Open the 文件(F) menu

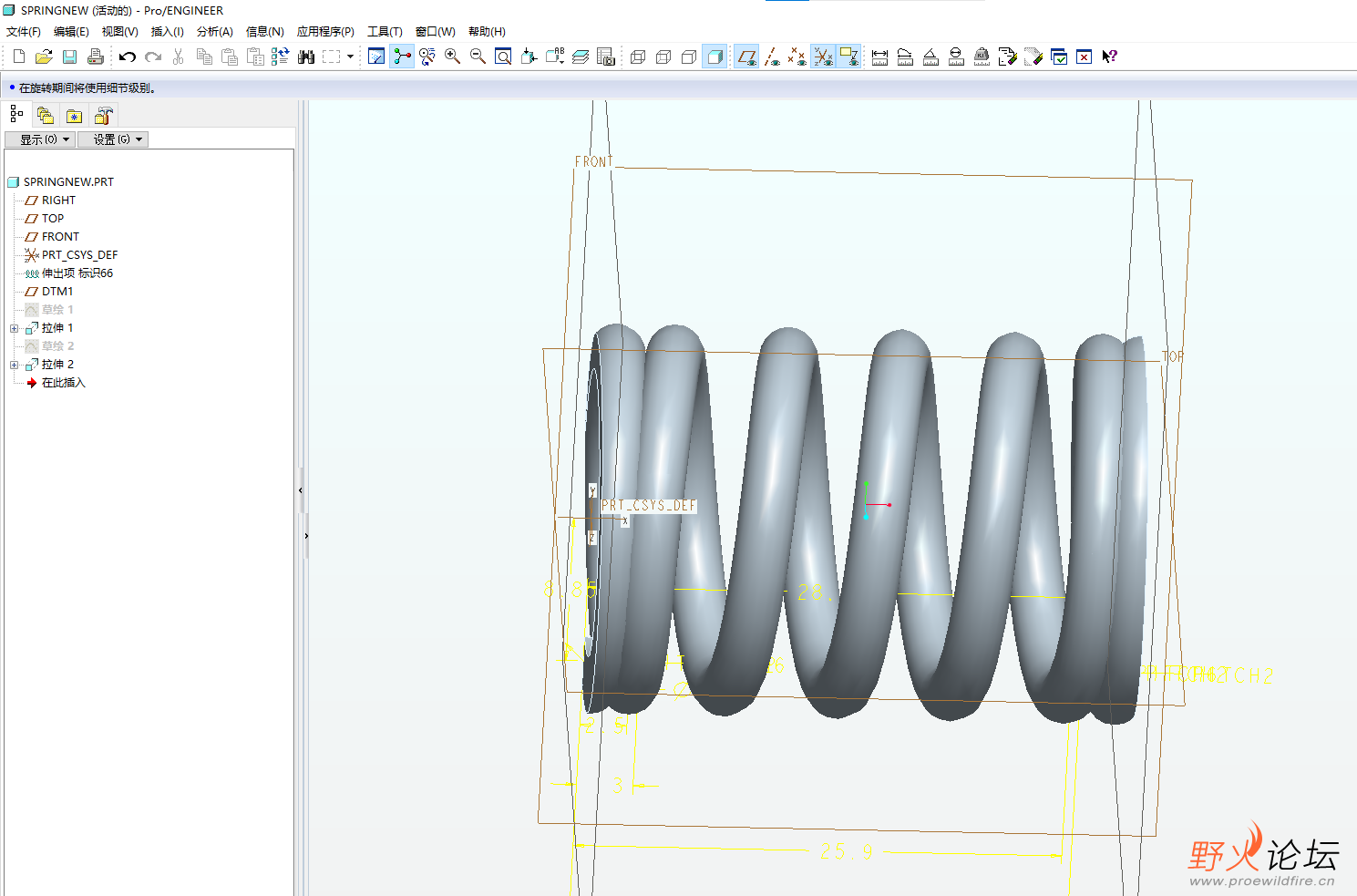(x=24, y=32)
